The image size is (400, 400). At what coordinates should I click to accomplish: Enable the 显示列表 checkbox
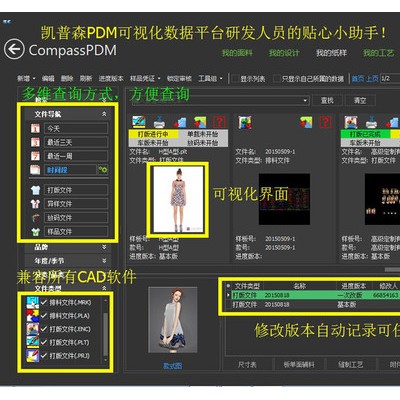coord(235,79)
